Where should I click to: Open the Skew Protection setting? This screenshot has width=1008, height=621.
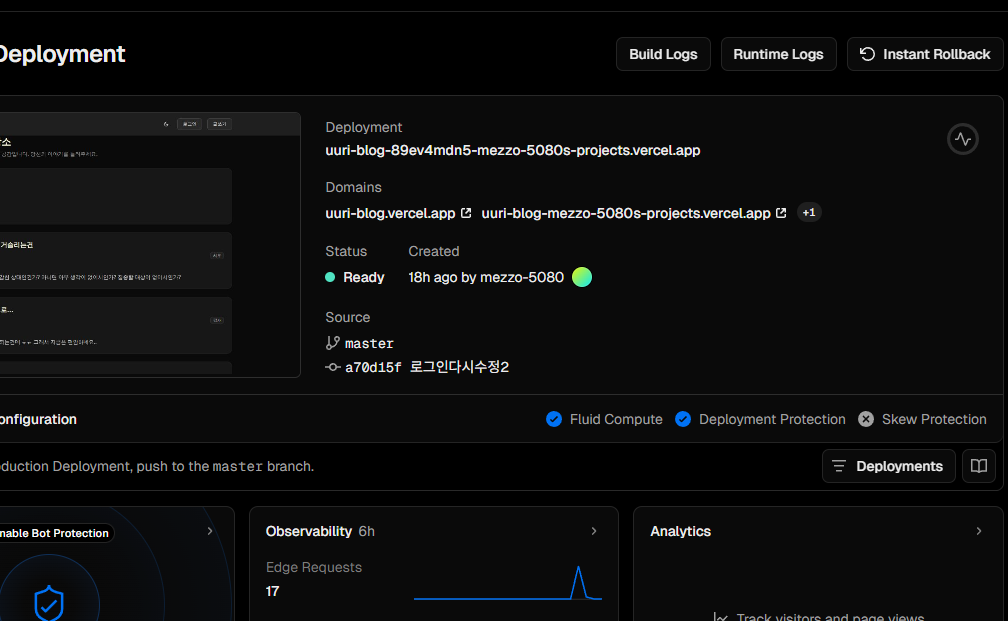pos(934,419)
